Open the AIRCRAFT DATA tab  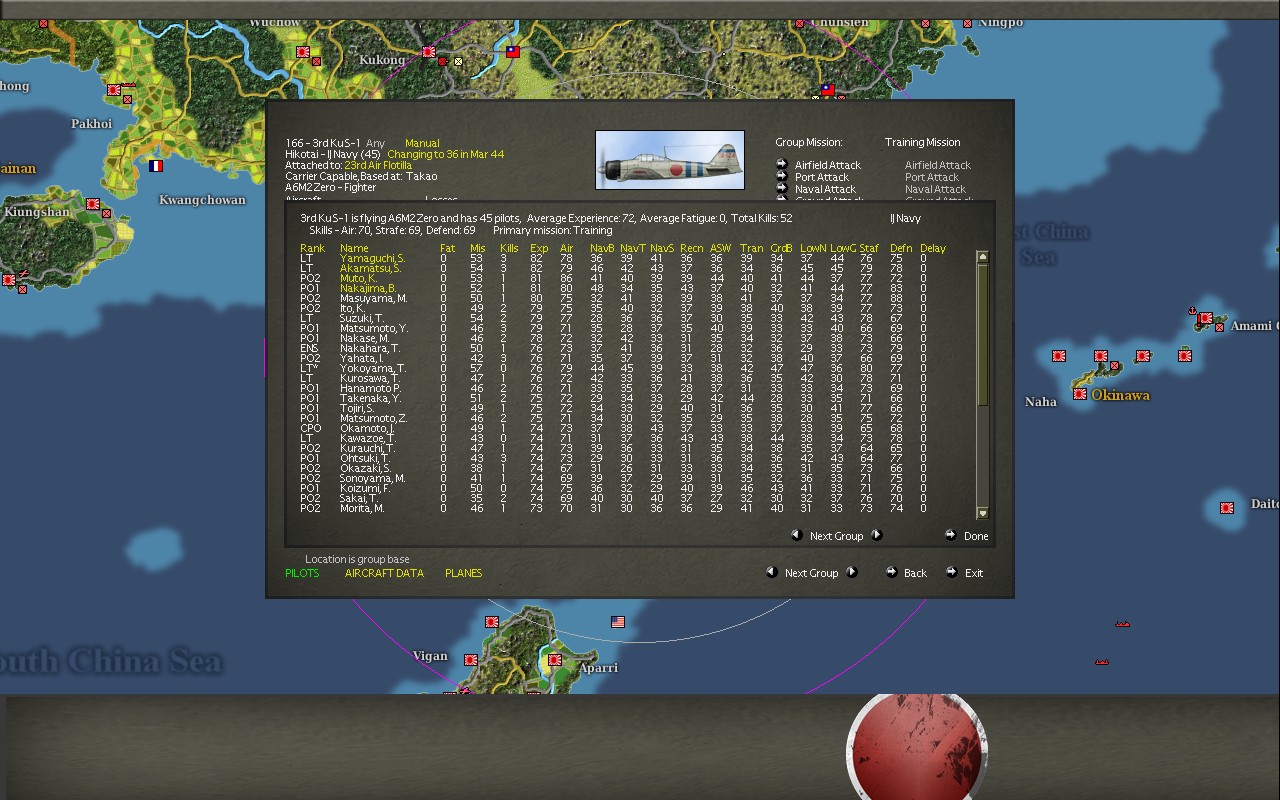click(384, 573)
